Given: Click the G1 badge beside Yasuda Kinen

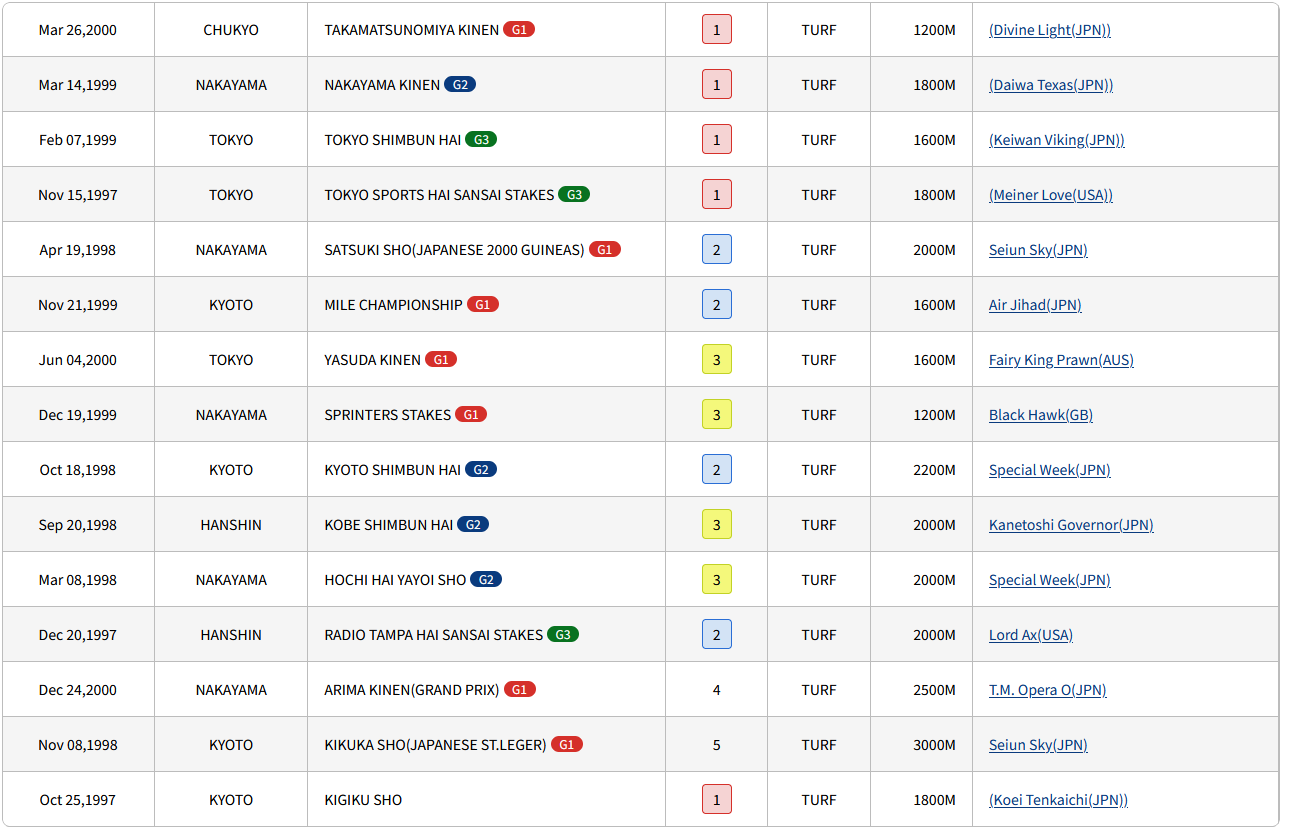Looking at the screenshot, I should pyautogui.click(x=441, y=360).
